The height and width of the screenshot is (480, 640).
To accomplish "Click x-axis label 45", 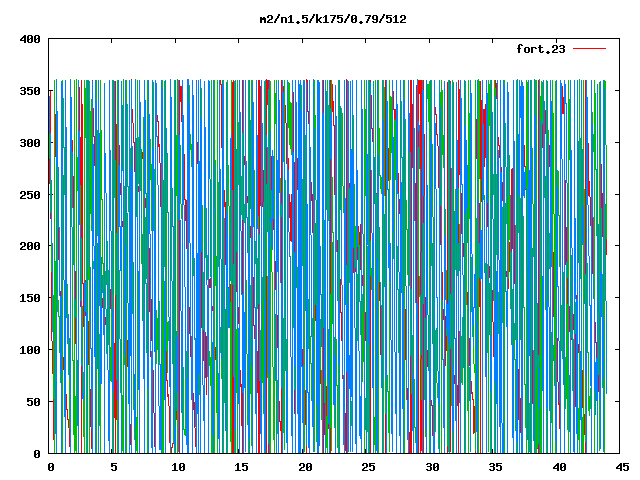I will [622, 467].
